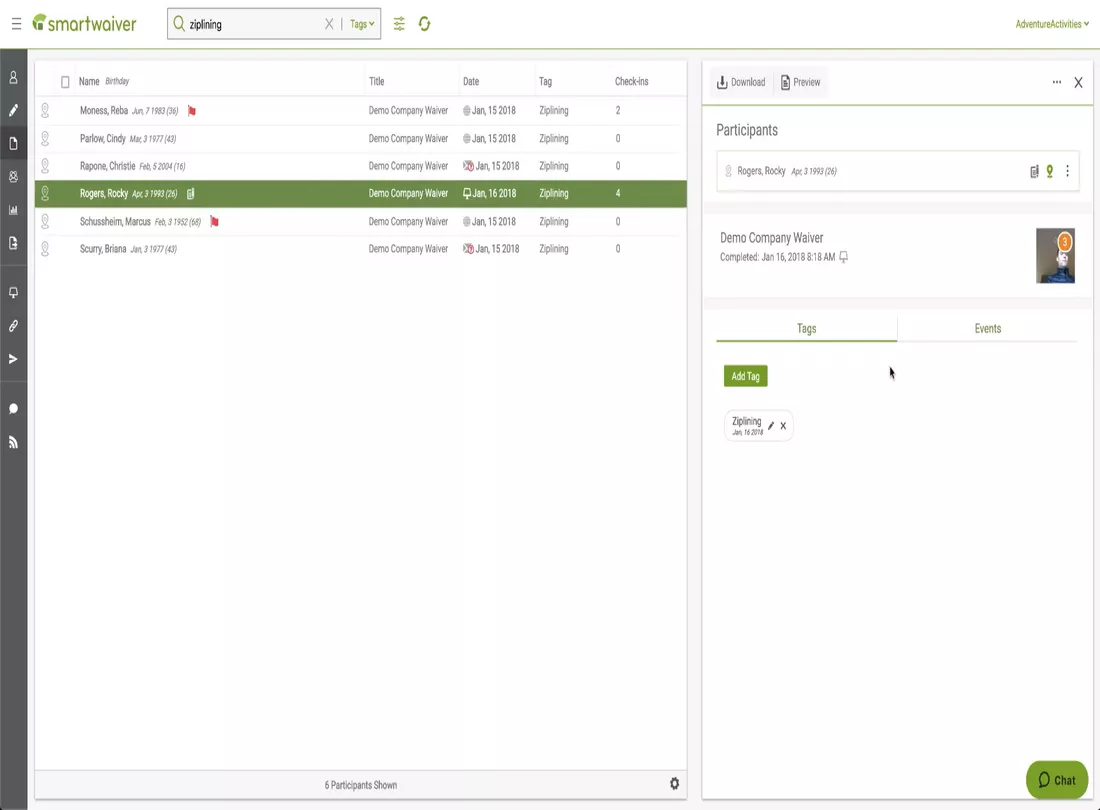Switch to the Events tab
This screenshot has height=810, width=1100.
987,329
